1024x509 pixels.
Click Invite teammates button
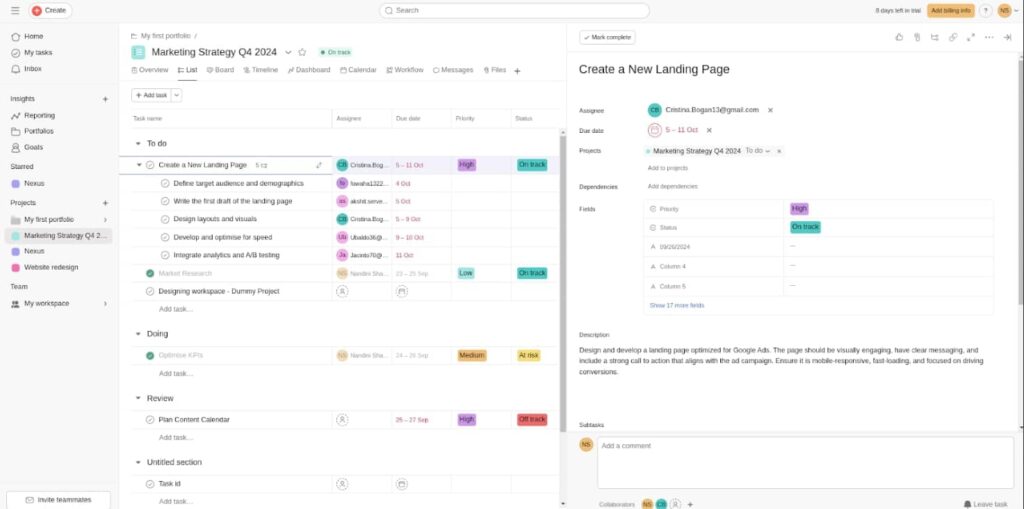click(x=58, y=500)
